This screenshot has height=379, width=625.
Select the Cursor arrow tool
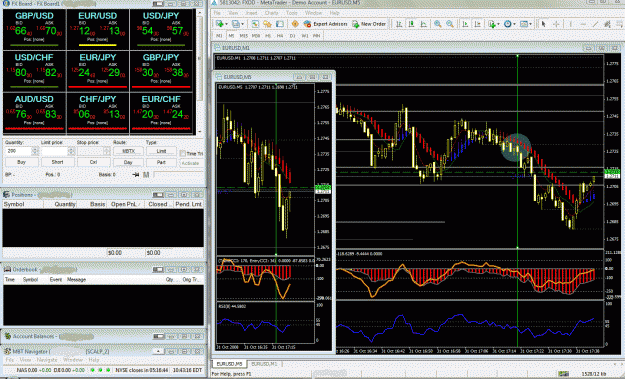(543, 24)
